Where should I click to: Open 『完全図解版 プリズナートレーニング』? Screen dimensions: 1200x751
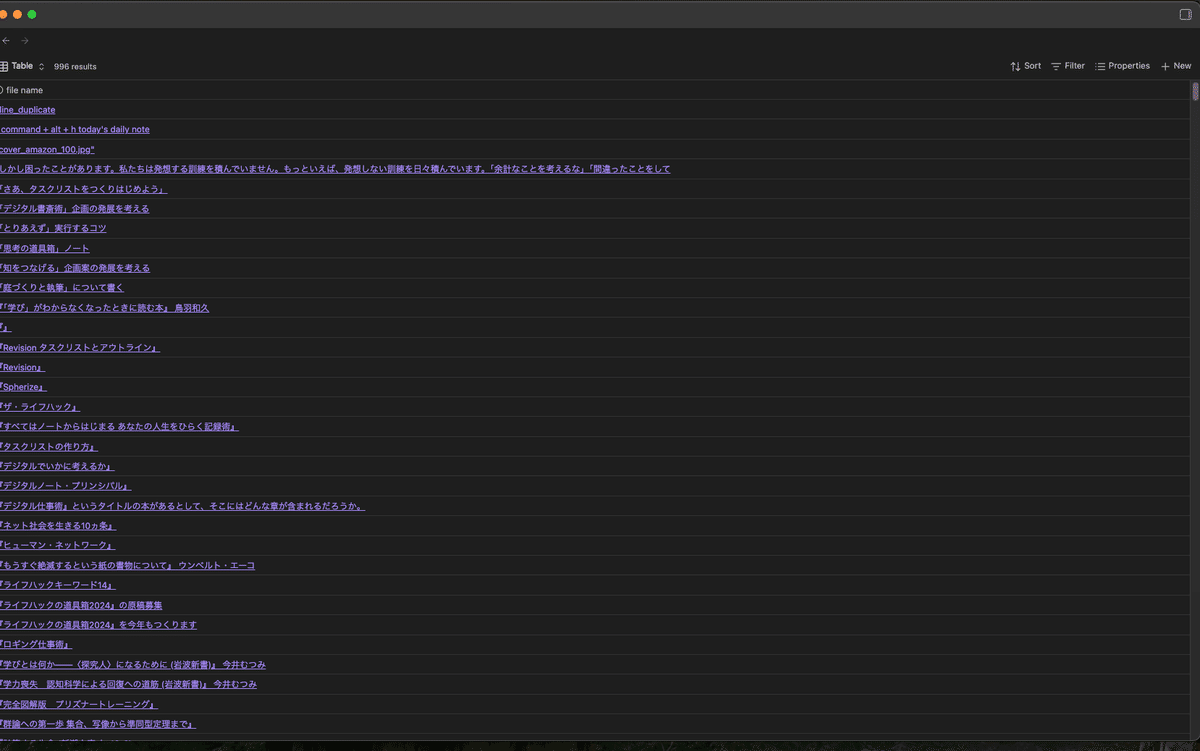pyautogui.click(x=79, y=705)
